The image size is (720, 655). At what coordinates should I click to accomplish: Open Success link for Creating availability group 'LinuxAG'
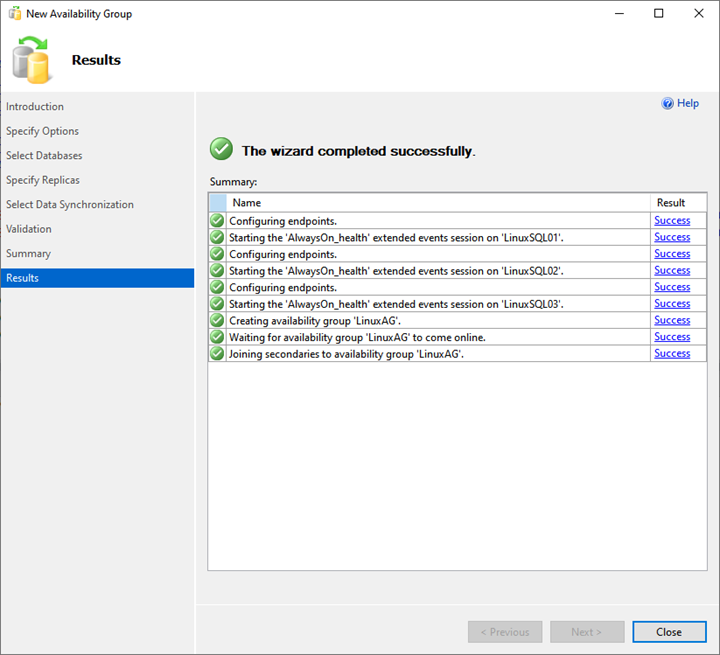672,320
